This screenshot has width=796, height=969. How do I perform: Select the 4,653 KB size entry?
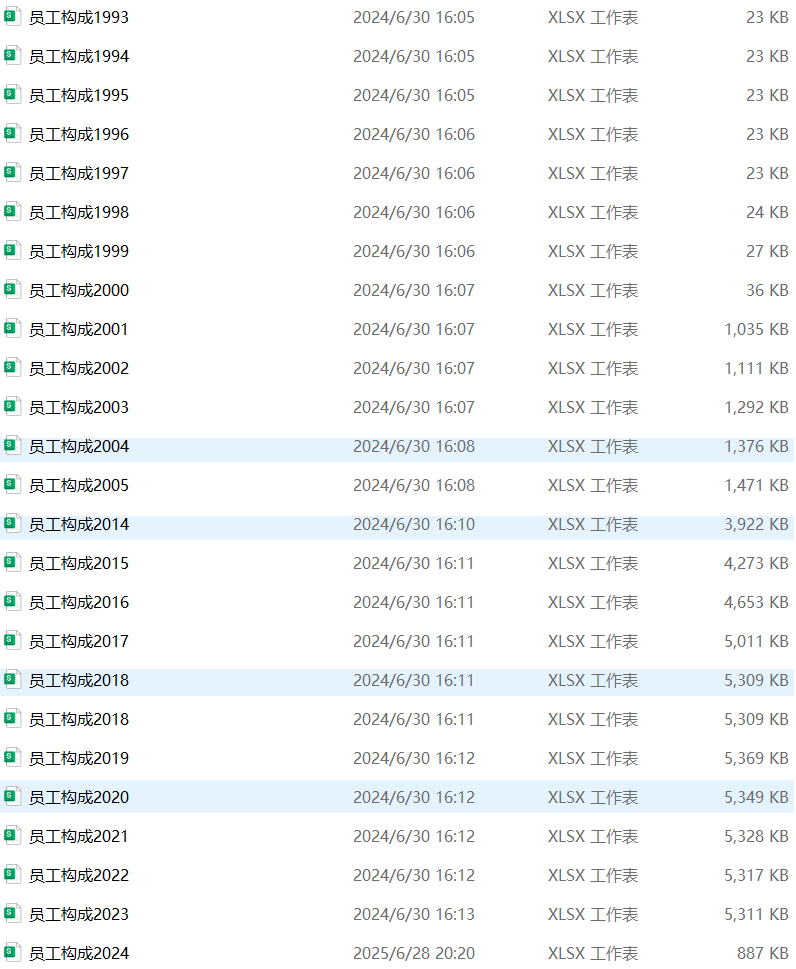coord(756,603)
